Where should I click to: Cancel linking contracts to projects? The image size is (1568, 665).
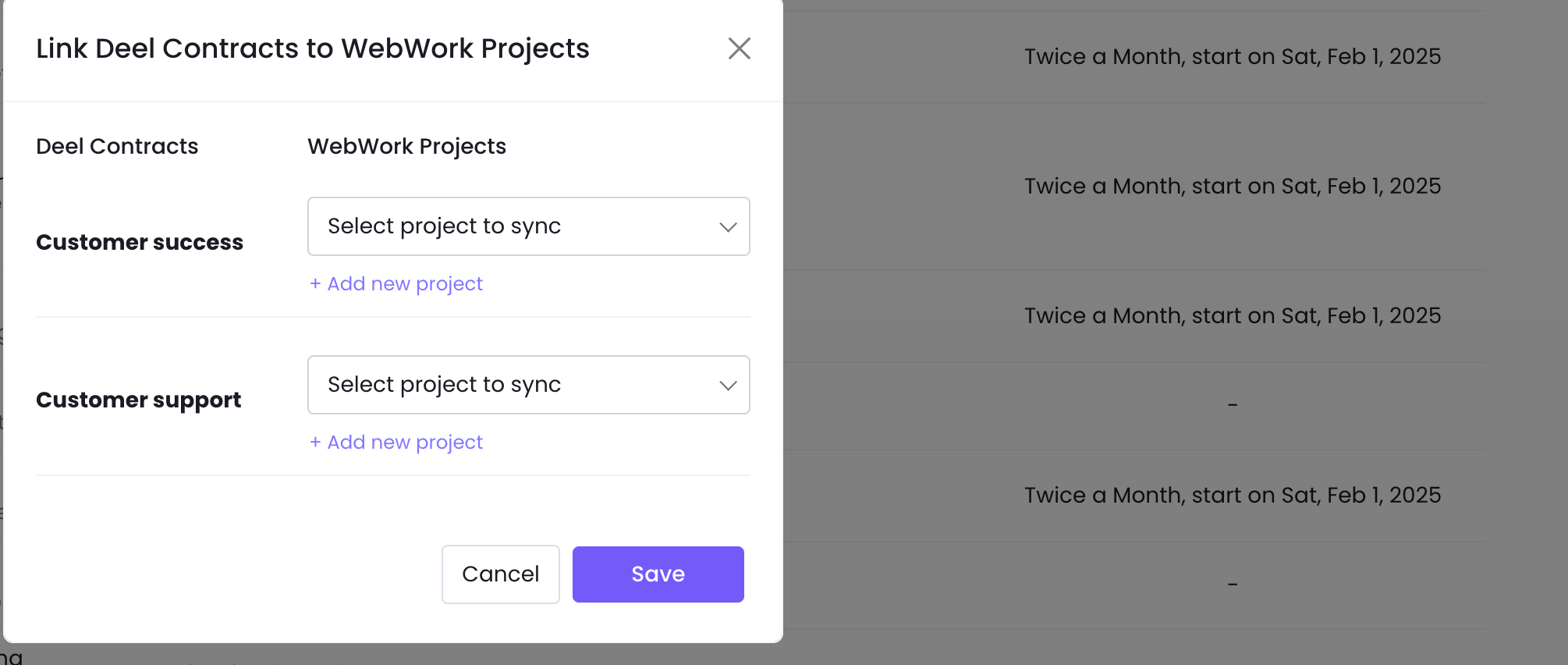501,574
